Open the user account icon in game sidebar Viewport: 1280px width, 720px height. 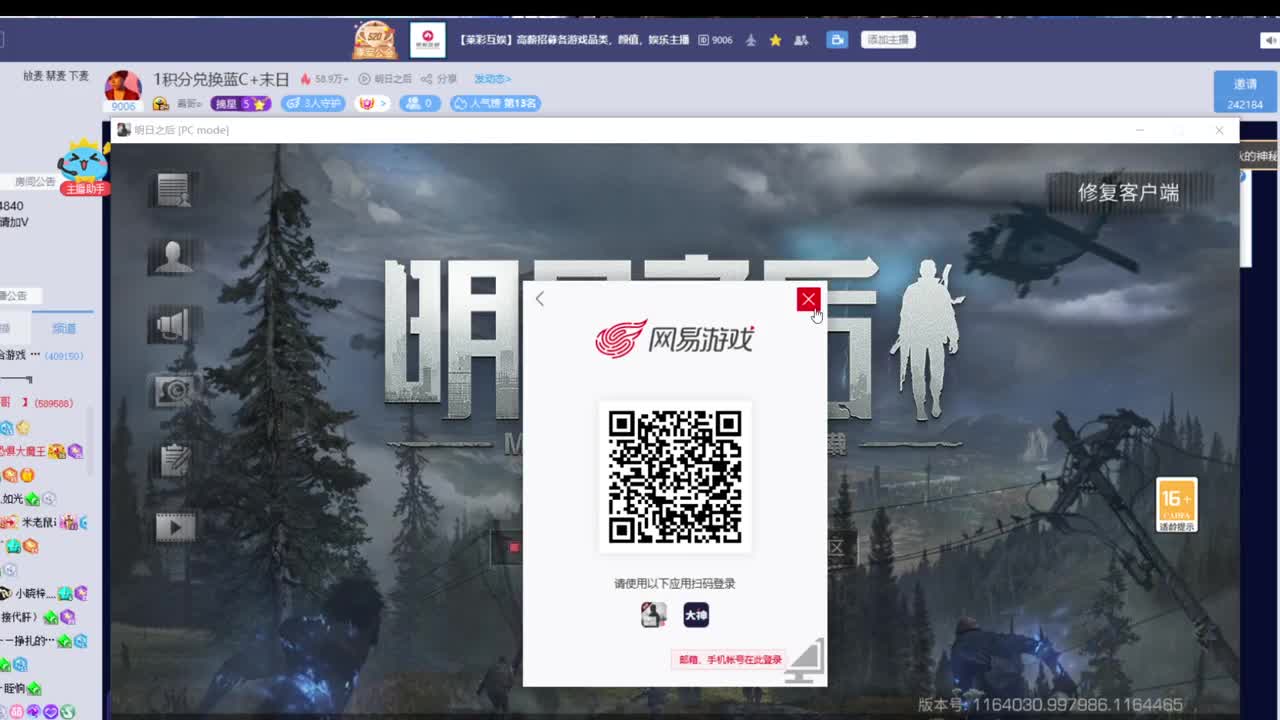173,257
